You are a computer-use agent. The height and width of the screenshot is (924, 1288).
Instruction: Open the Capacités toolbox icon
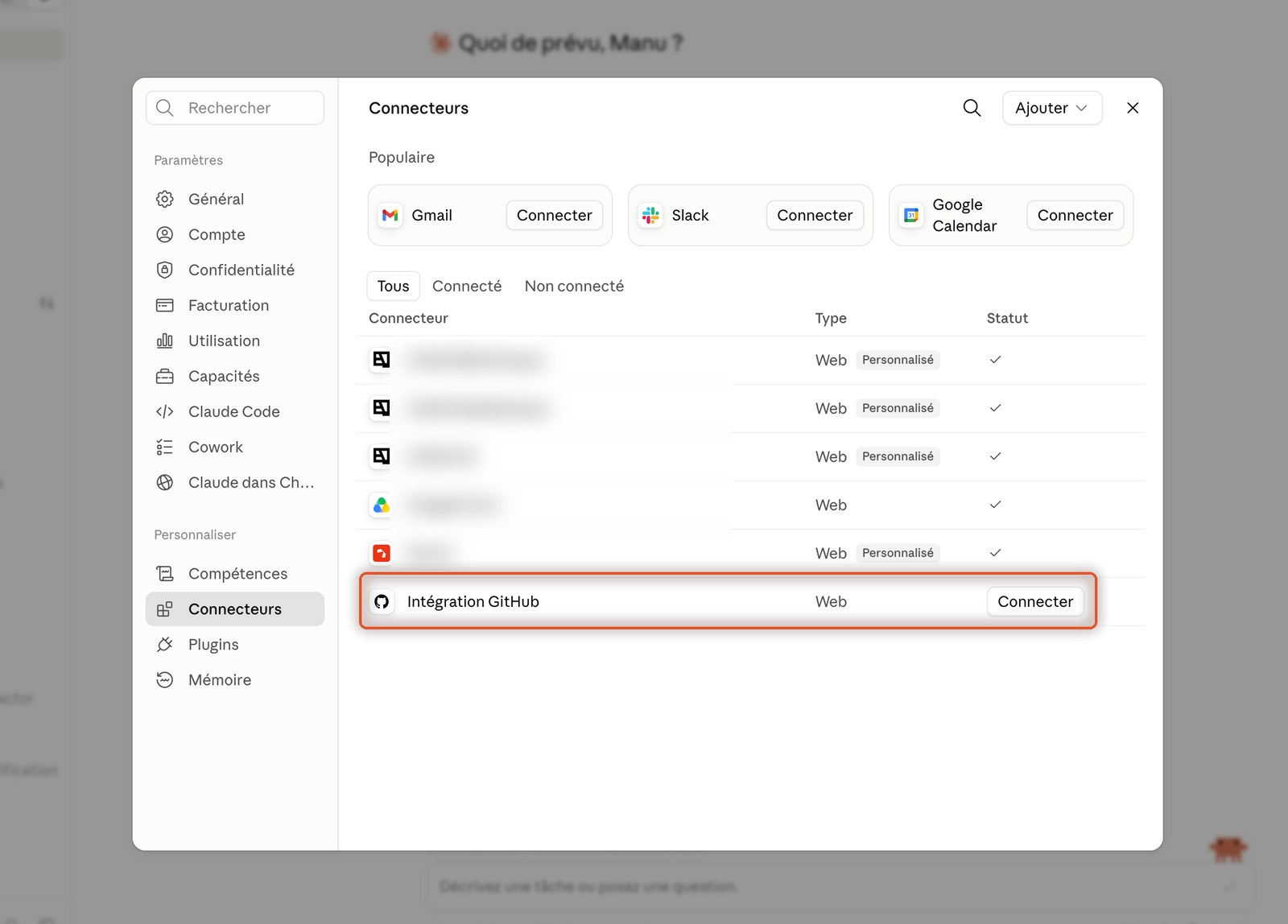click(165, 376)
